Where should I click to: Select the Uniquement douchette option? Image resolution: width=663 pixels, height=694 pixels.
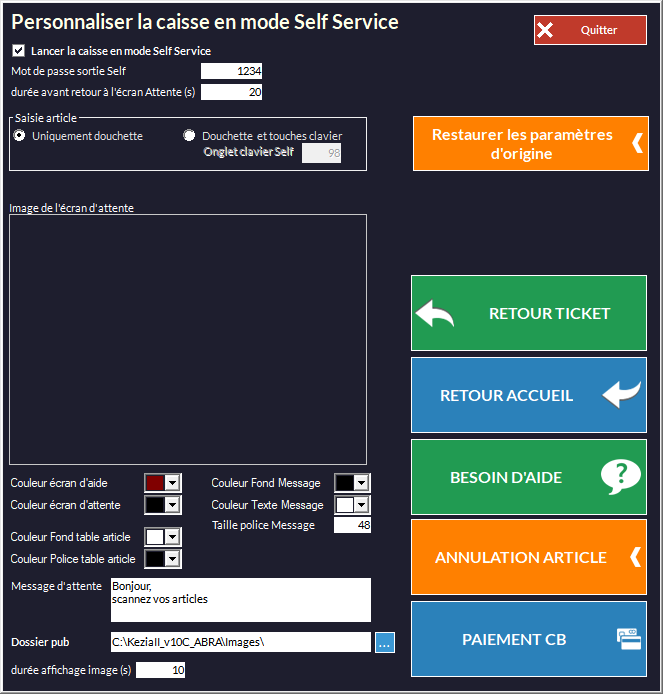click(x=19, y=136)
